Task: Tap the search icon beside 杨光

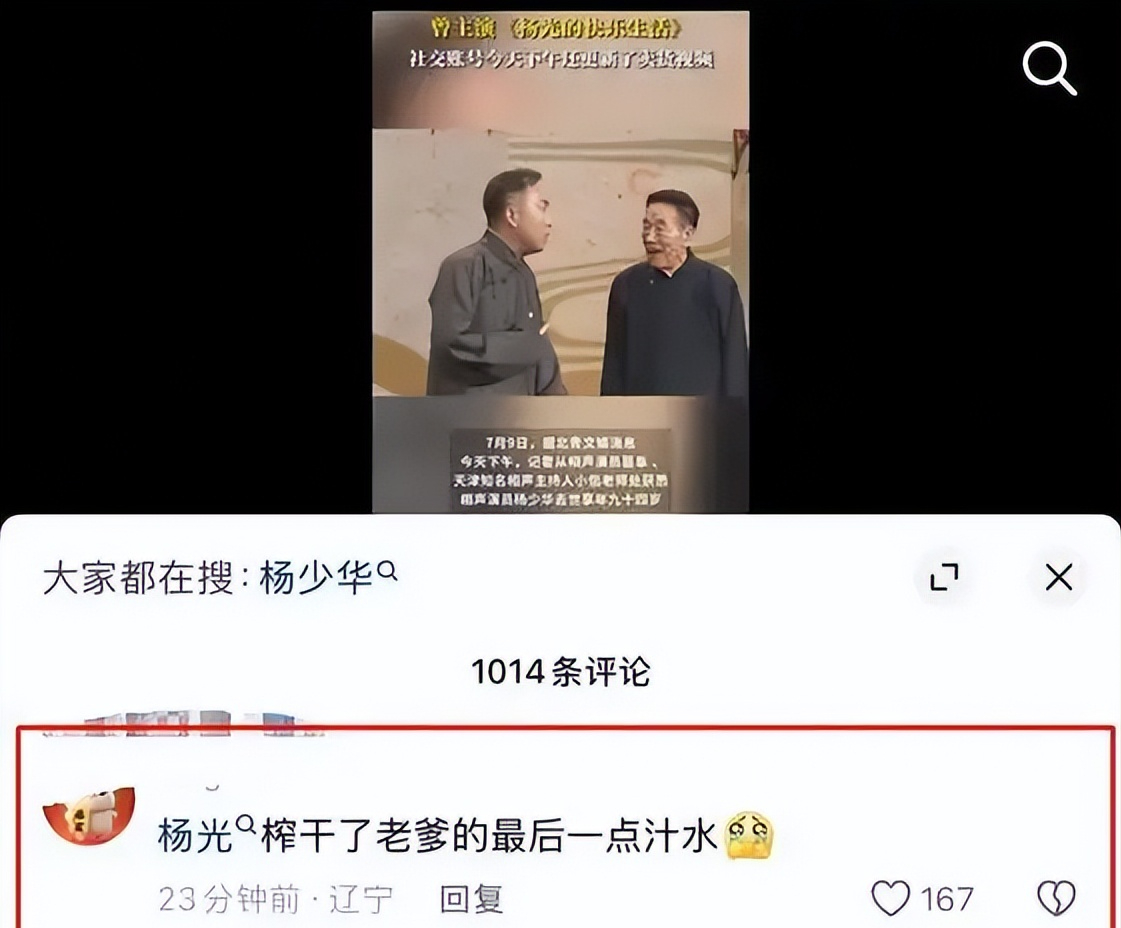Action: pos(245,825)
